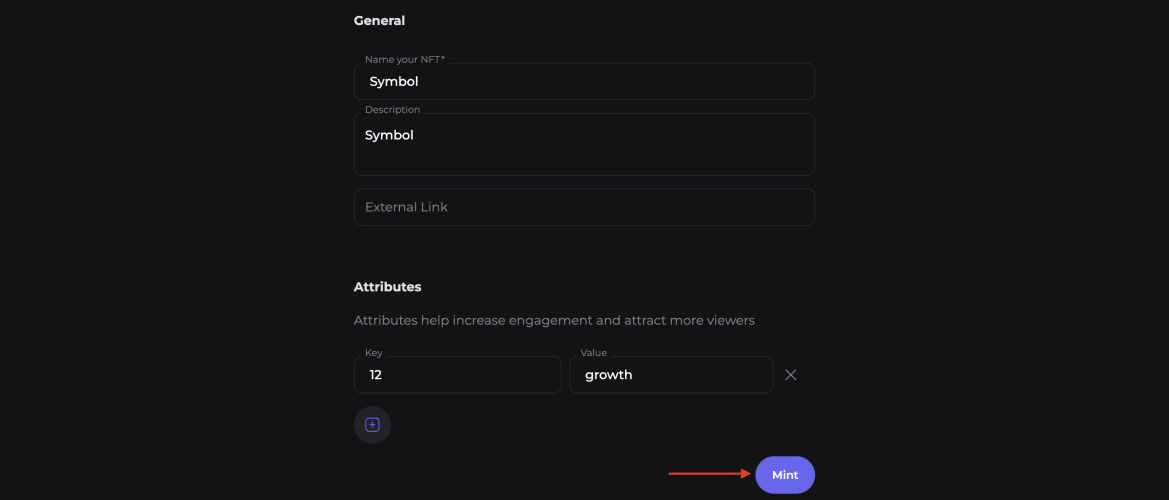Click the word Symbol in Description box
Image resolution: width=1169 pixels, height=500 pixels.
tap(388, 136)
